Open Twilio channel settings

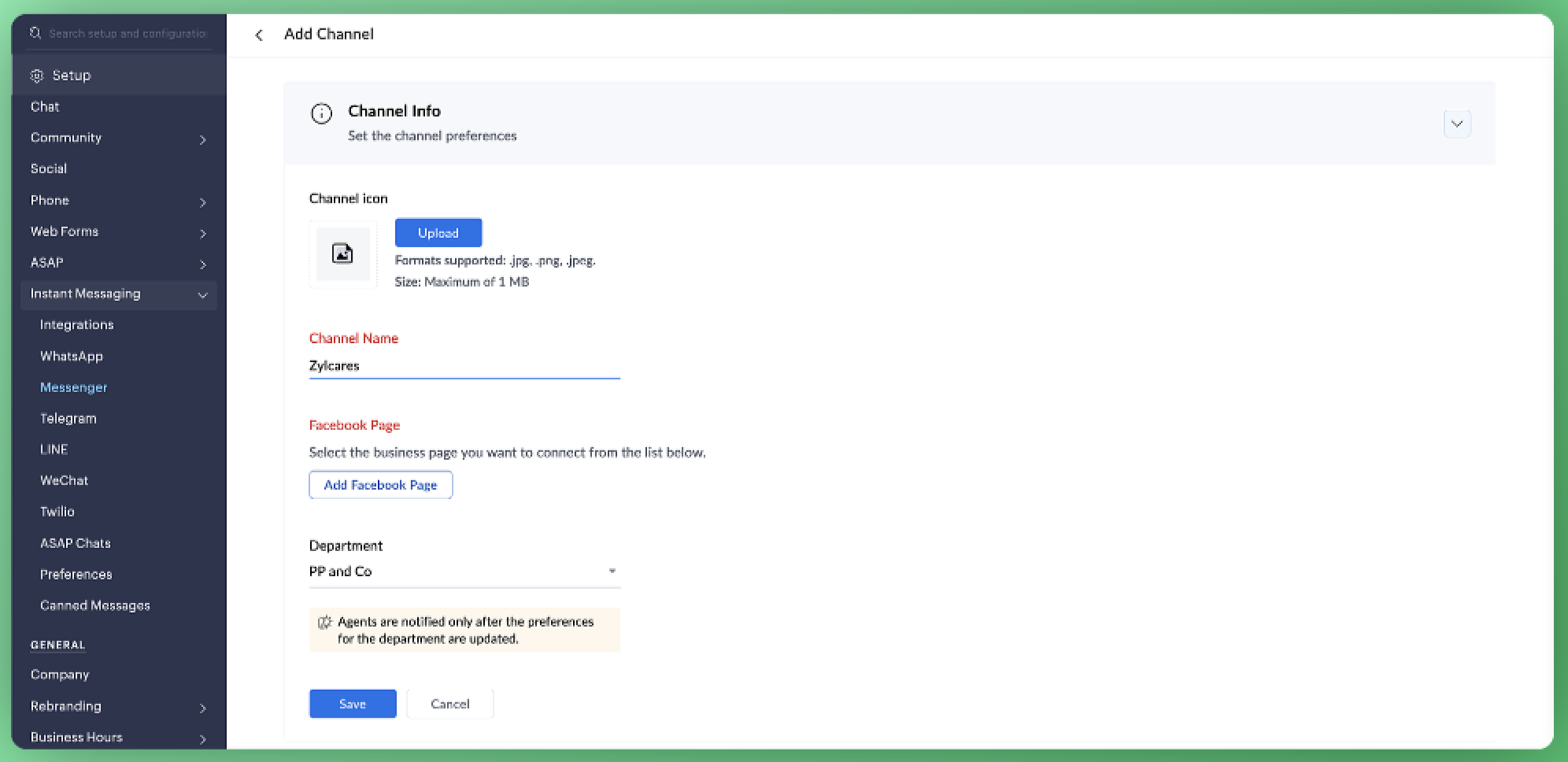coord(57,511)
